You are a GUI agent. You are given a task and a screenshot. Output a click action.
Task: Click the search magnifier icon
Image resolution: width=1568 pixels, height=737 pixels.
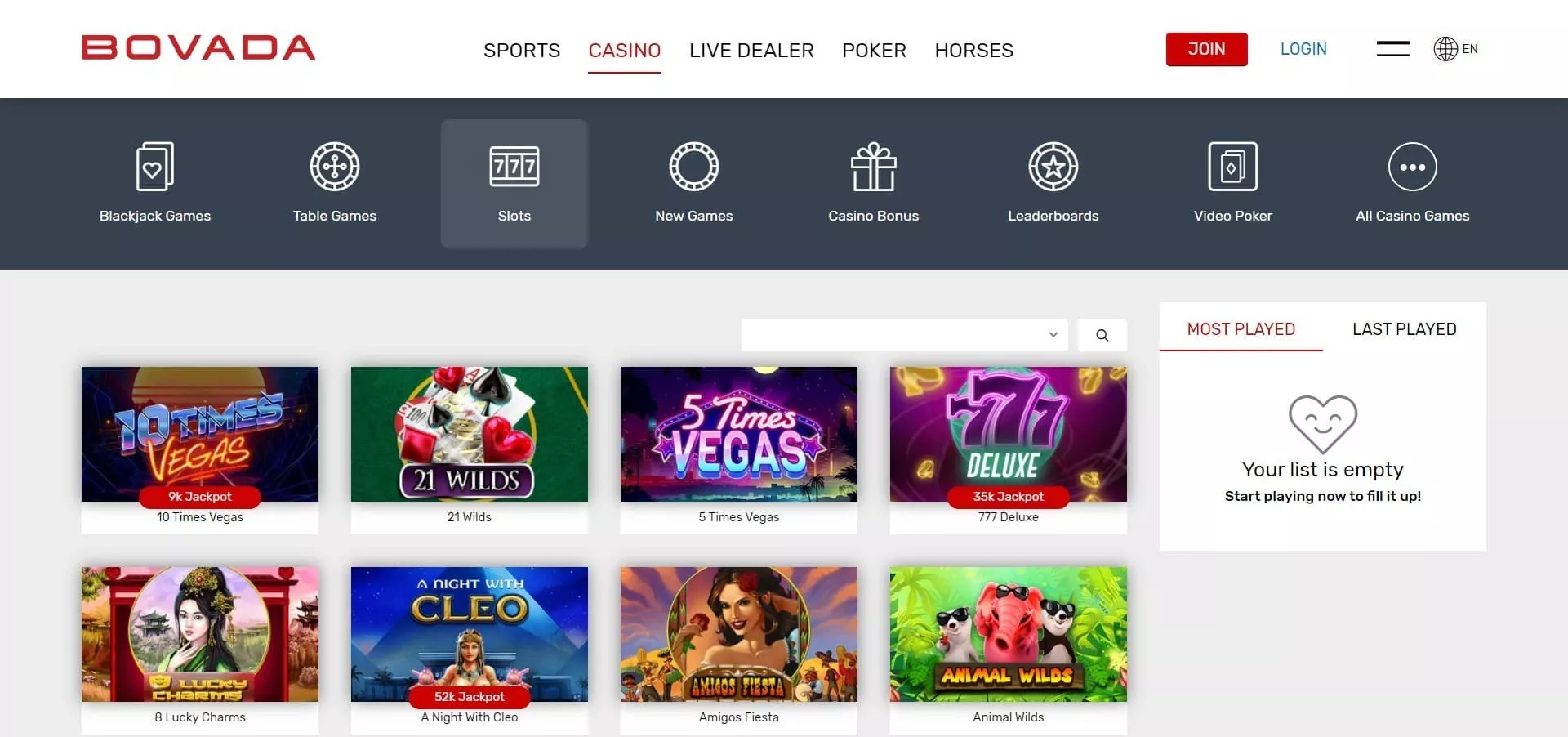tap(1102, 335)
